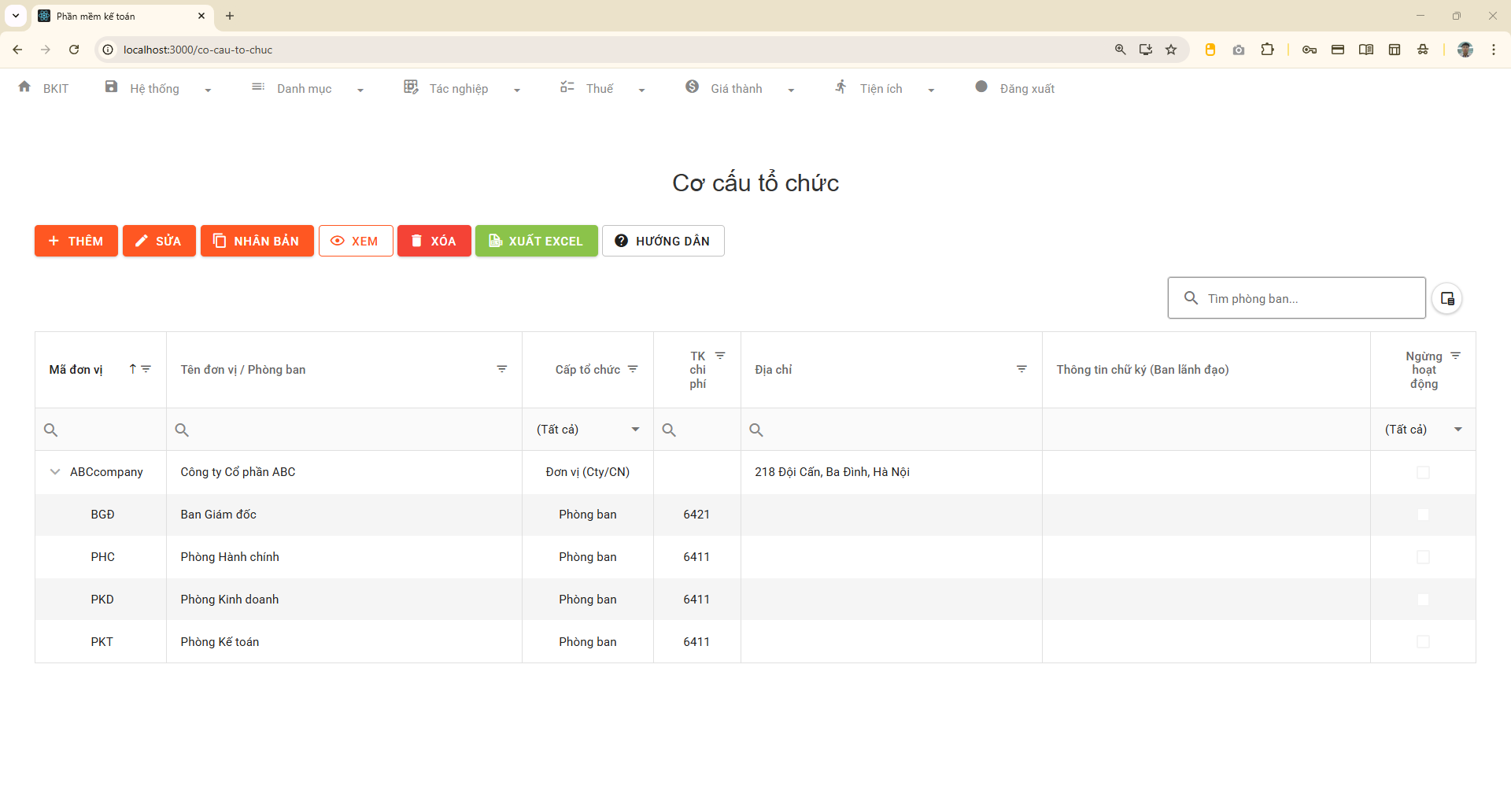Click the Tìm phòng ban search field
Viewport: 1511px width, 812px height.
(1306, 298)
